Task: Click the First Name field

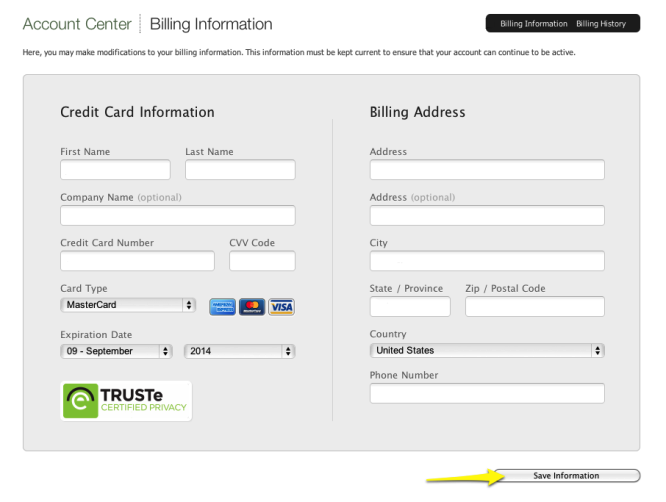Action: click(115, 170)
